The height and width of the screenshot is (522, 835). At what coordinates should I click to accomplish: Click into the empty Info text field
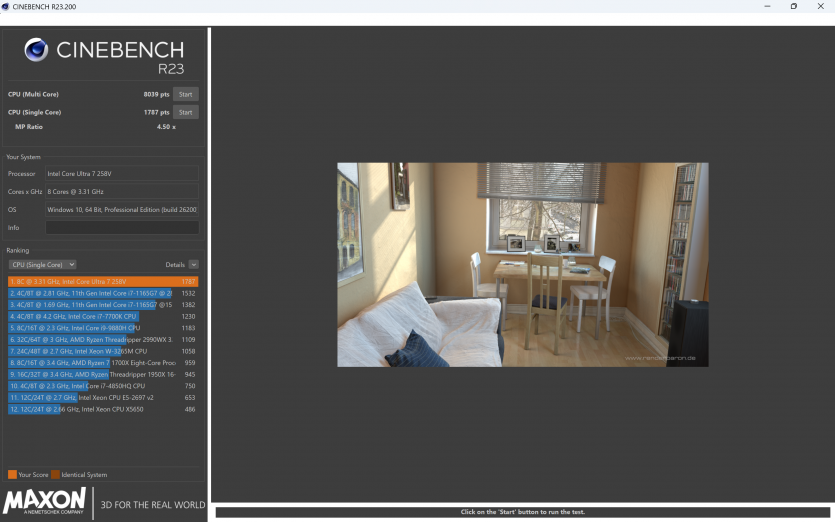(x=121, y=228)
